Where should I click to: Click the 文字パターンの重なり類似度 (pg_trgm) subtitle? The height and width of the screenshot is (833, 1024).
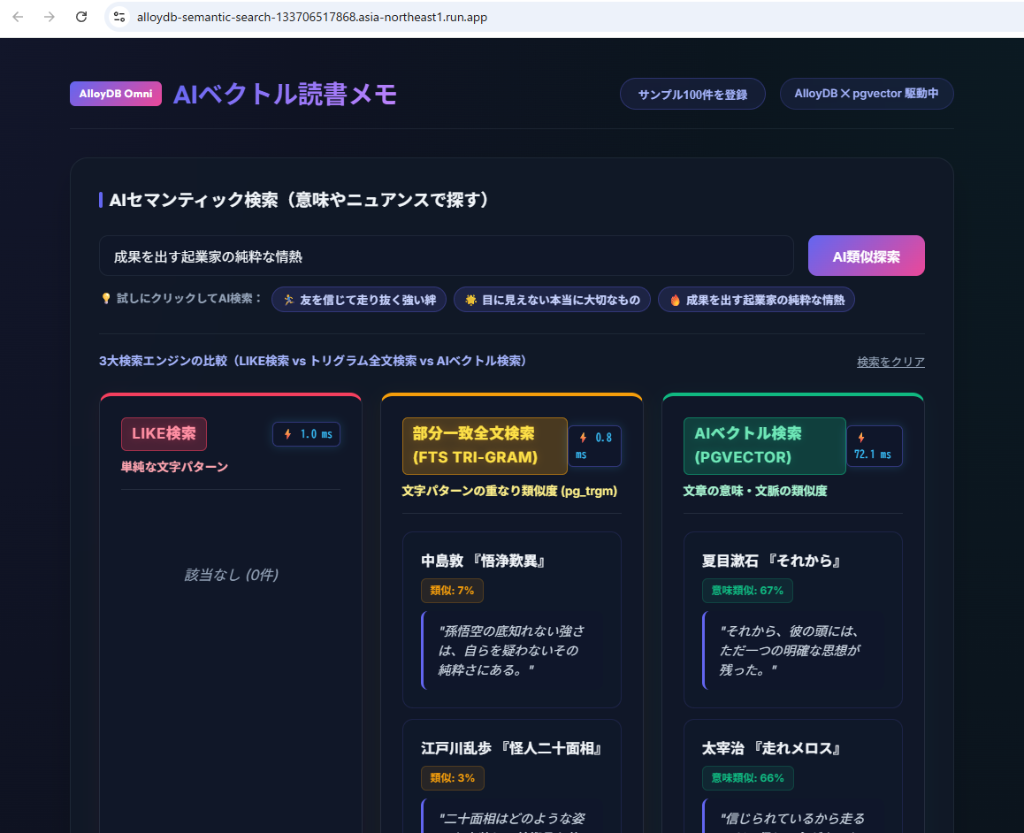[x=509, y=491]
